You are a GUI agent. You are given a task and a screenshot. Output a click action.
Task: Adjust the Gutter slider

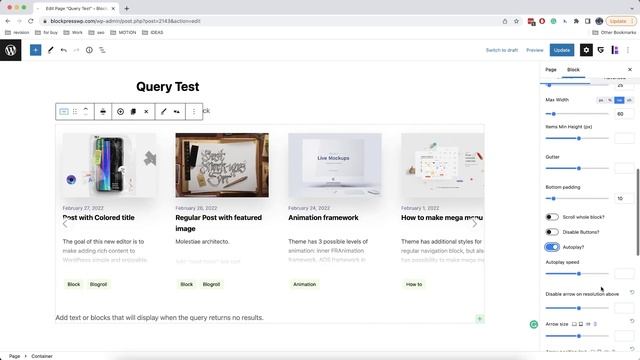[577, 169]
